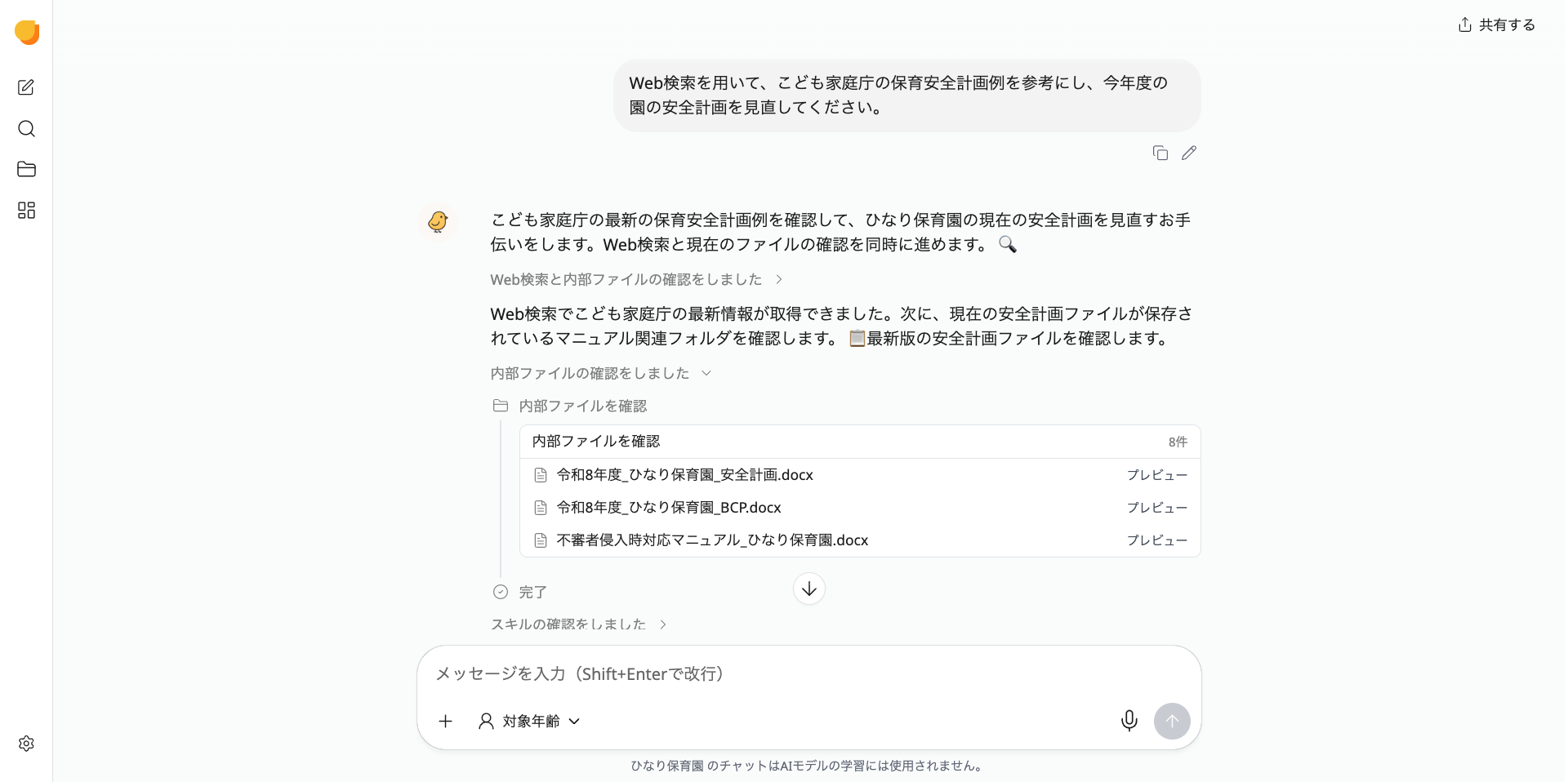Open the 対象年齢 dropdown

[x=529, y=721]
